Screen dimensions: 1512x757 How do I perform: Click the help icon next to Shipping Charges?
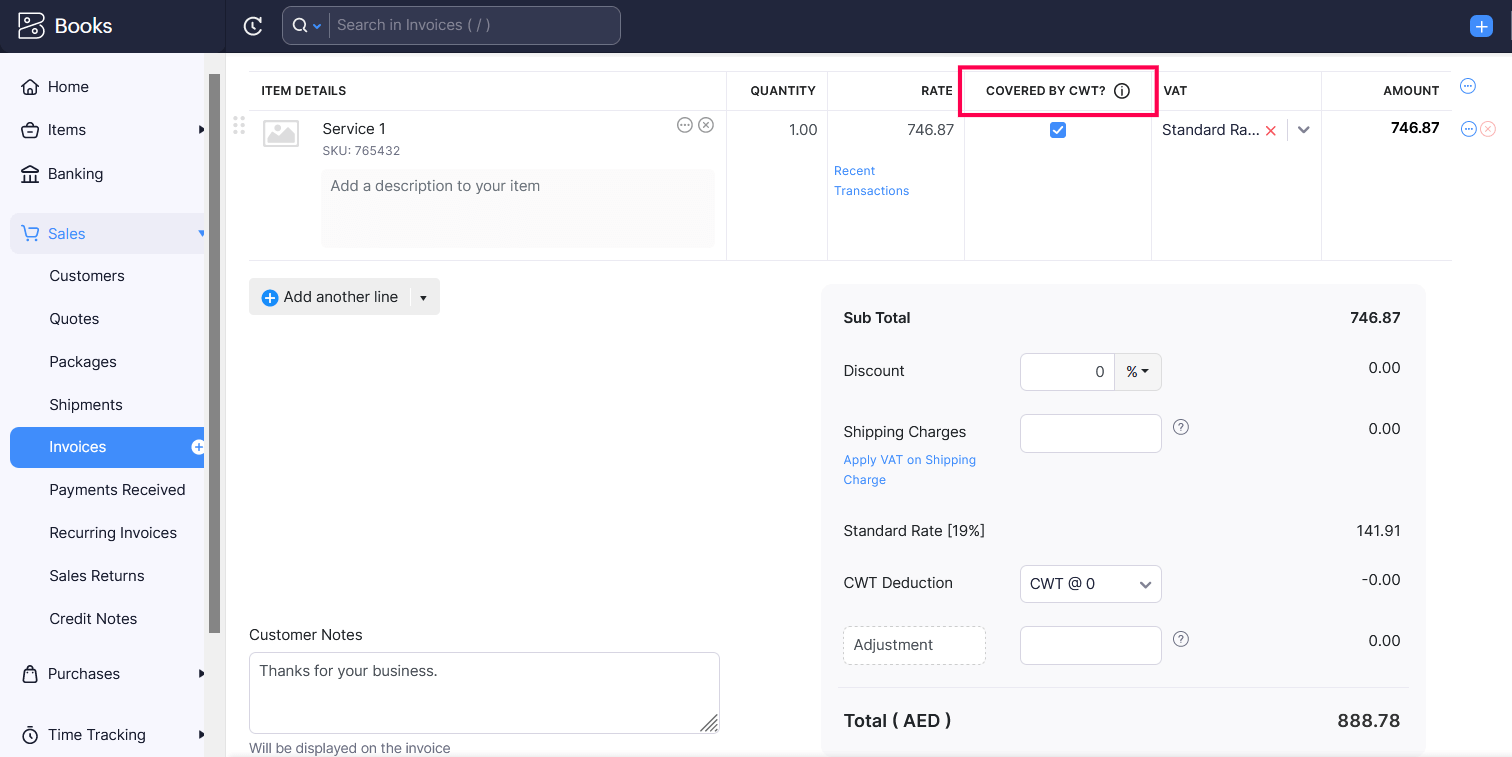click(x=1181, y=427)
